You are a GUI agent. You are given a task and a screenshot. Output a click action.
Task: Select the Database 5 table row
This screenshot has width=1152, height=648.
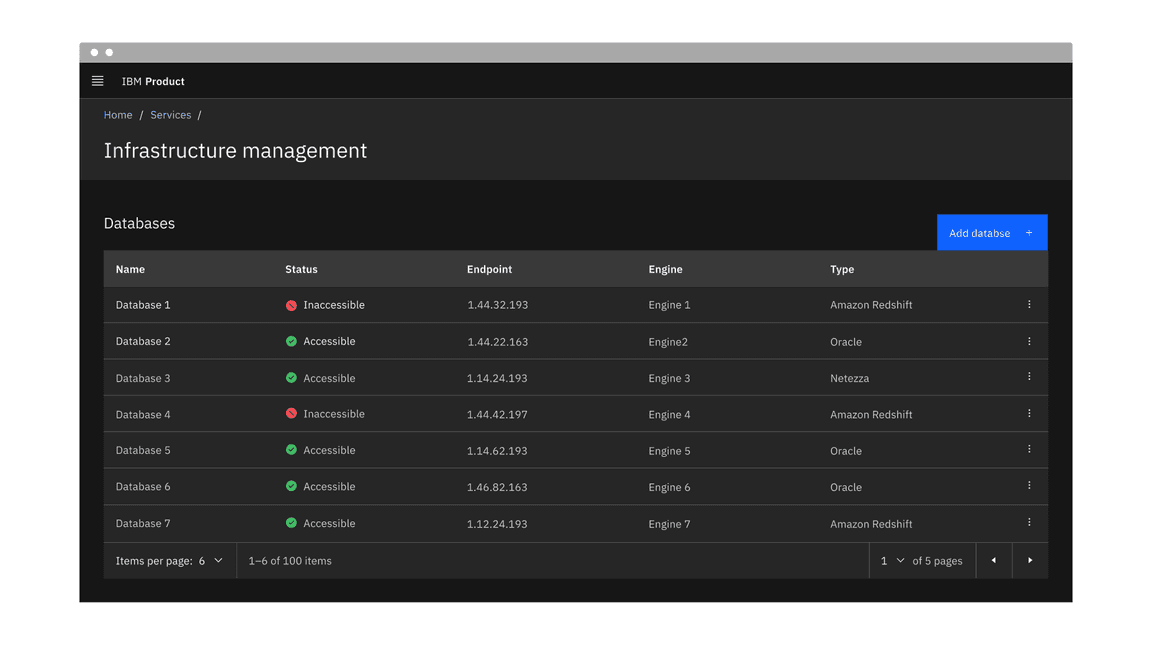[143, 450]
